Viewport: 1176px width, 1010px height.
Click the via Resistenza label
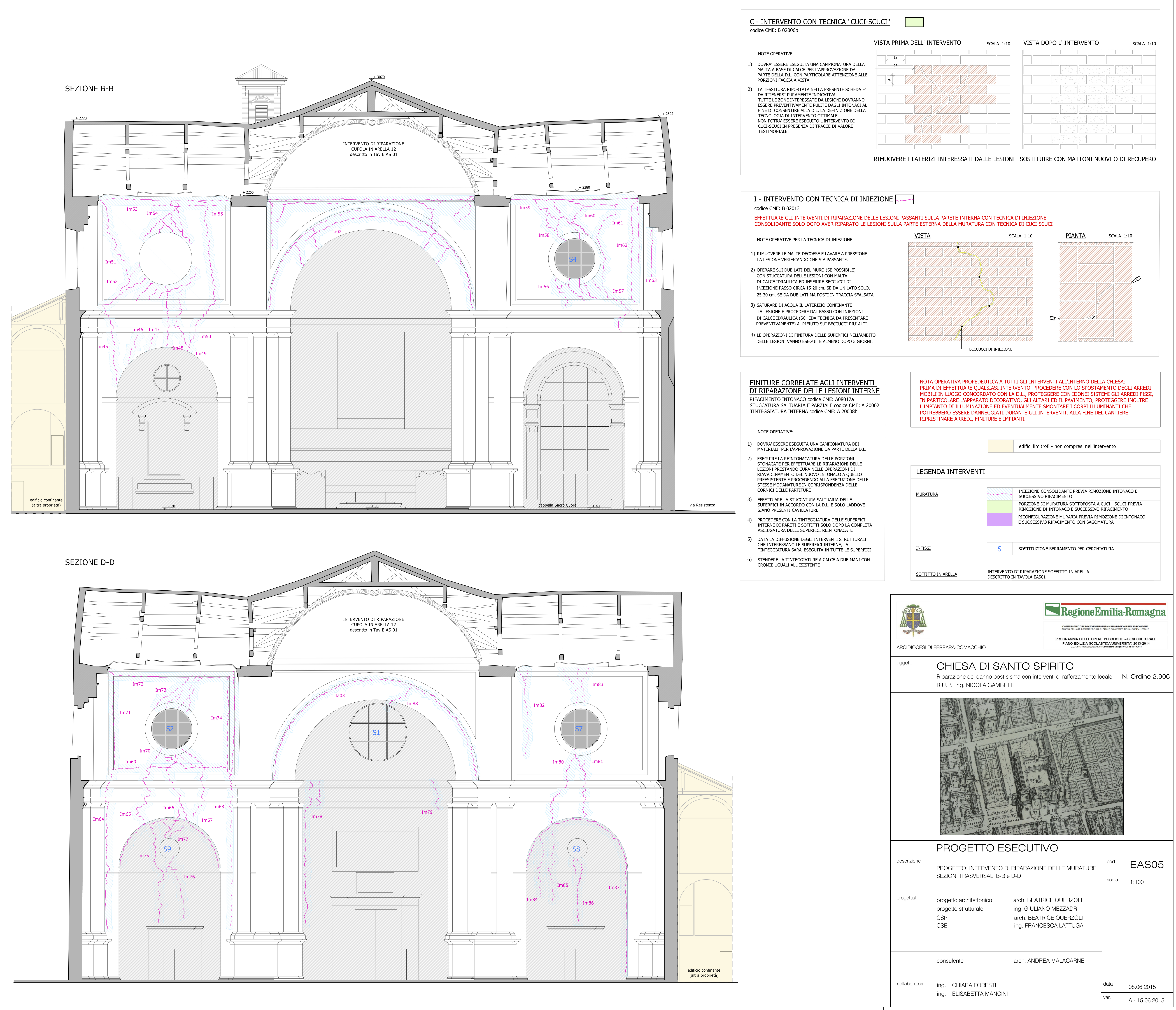point(702,505)
